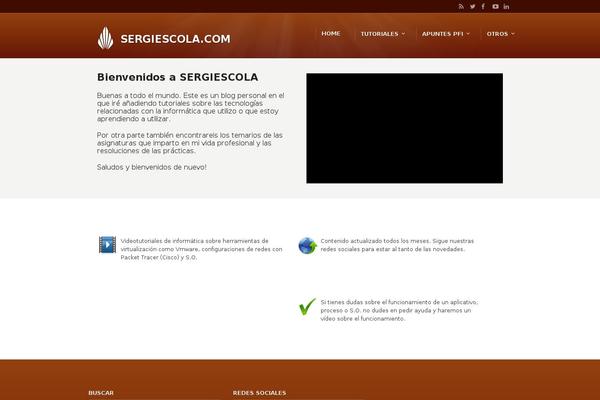The width and height of the screenshot is (600, 400).
Task: Click the 'Videotutoriales de informática' description text
Action: 202,249
